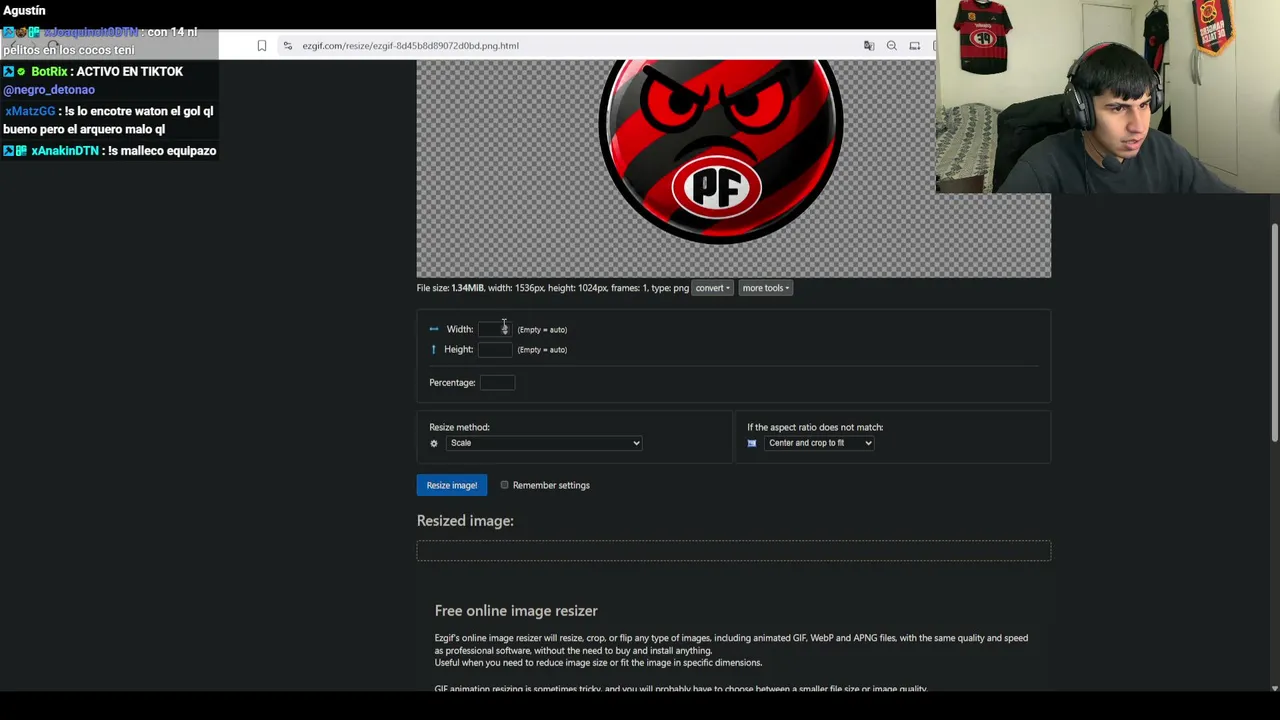Click the scroll-down arrow of the page scrollbar
1280x720 pixels.
1274,688
